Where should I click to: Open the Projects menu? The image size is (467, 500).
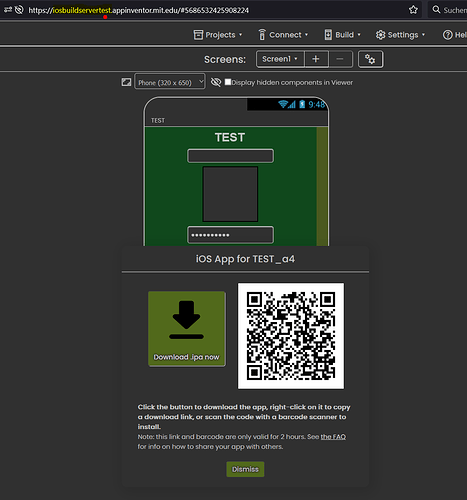pos(218,35)
